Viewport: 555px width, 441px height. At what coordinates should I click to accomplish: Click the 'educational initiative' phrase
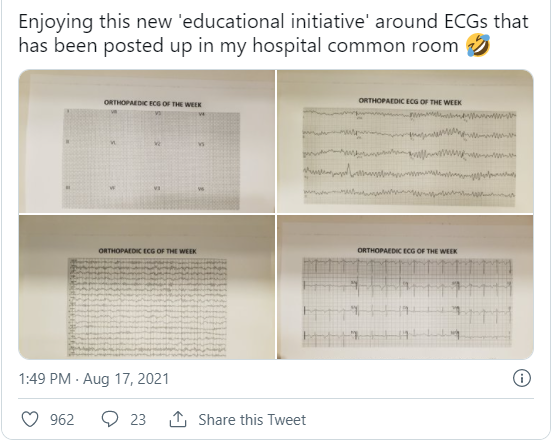272,21
